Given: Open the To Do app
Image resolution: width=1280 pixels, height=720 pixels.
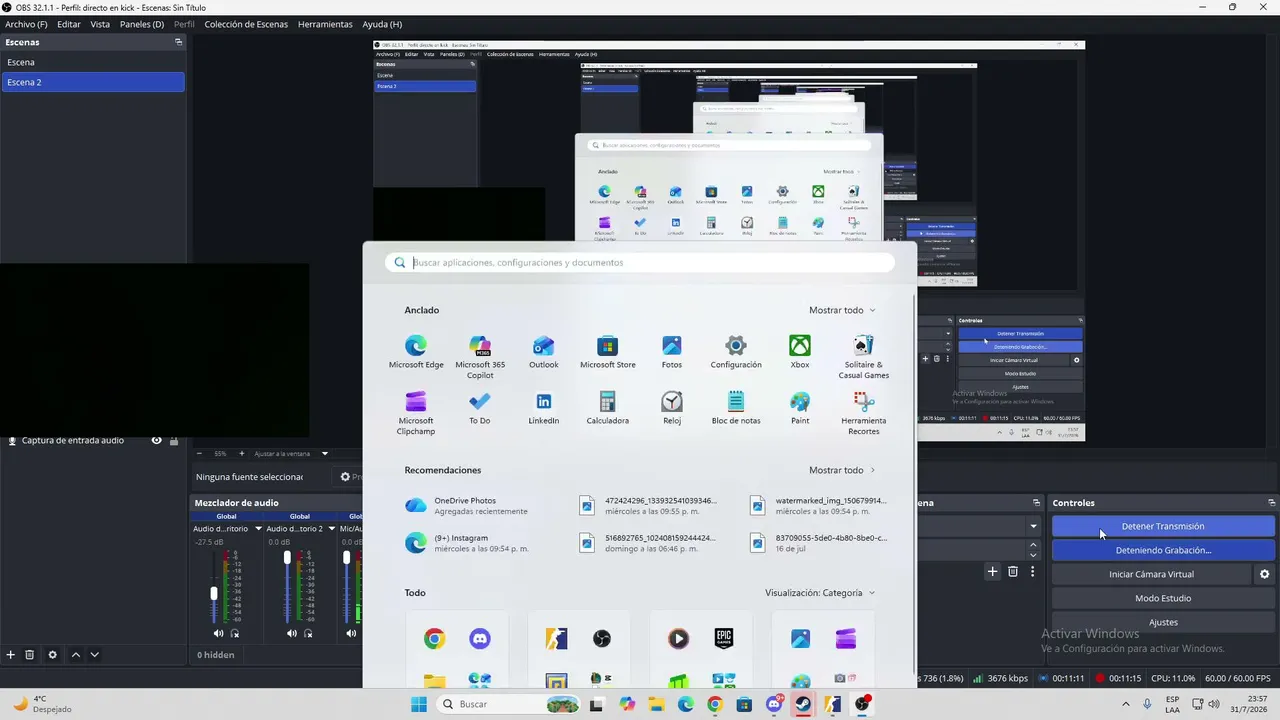Looking at the screenshot, I should 480,408.
